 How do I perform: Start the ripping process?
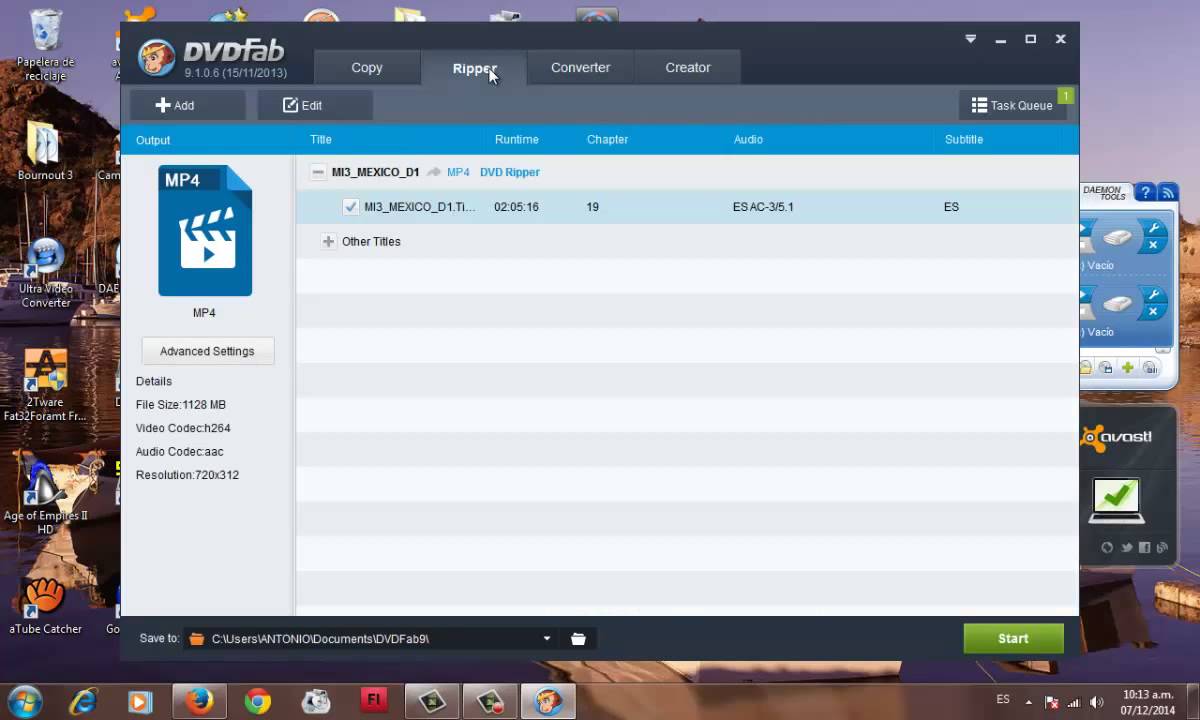pos(1013,638)
